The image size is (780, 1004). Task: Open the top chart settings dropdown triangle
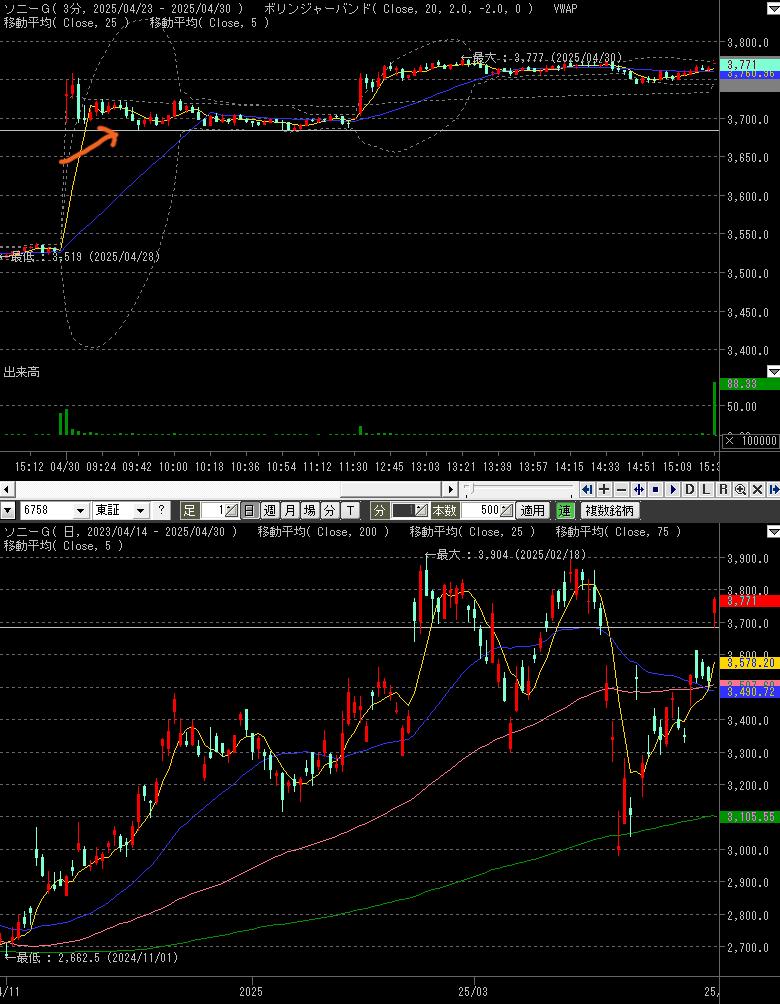(773, 9)
